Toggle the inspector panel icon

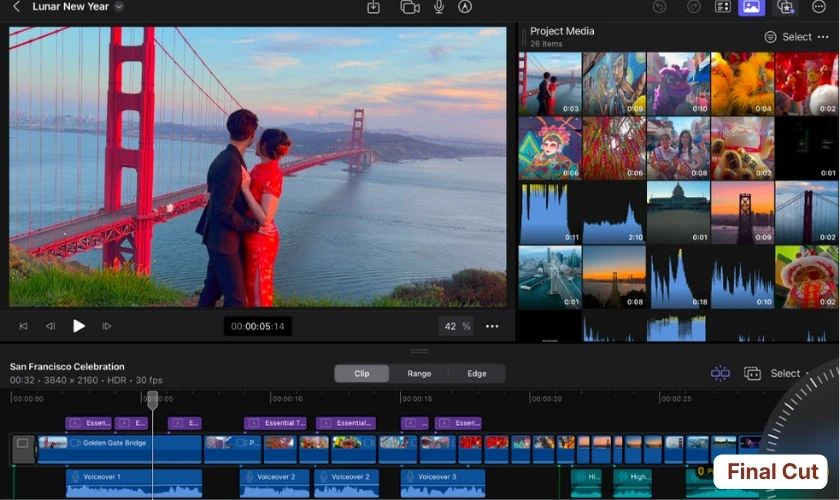click(x=723, y=7)
